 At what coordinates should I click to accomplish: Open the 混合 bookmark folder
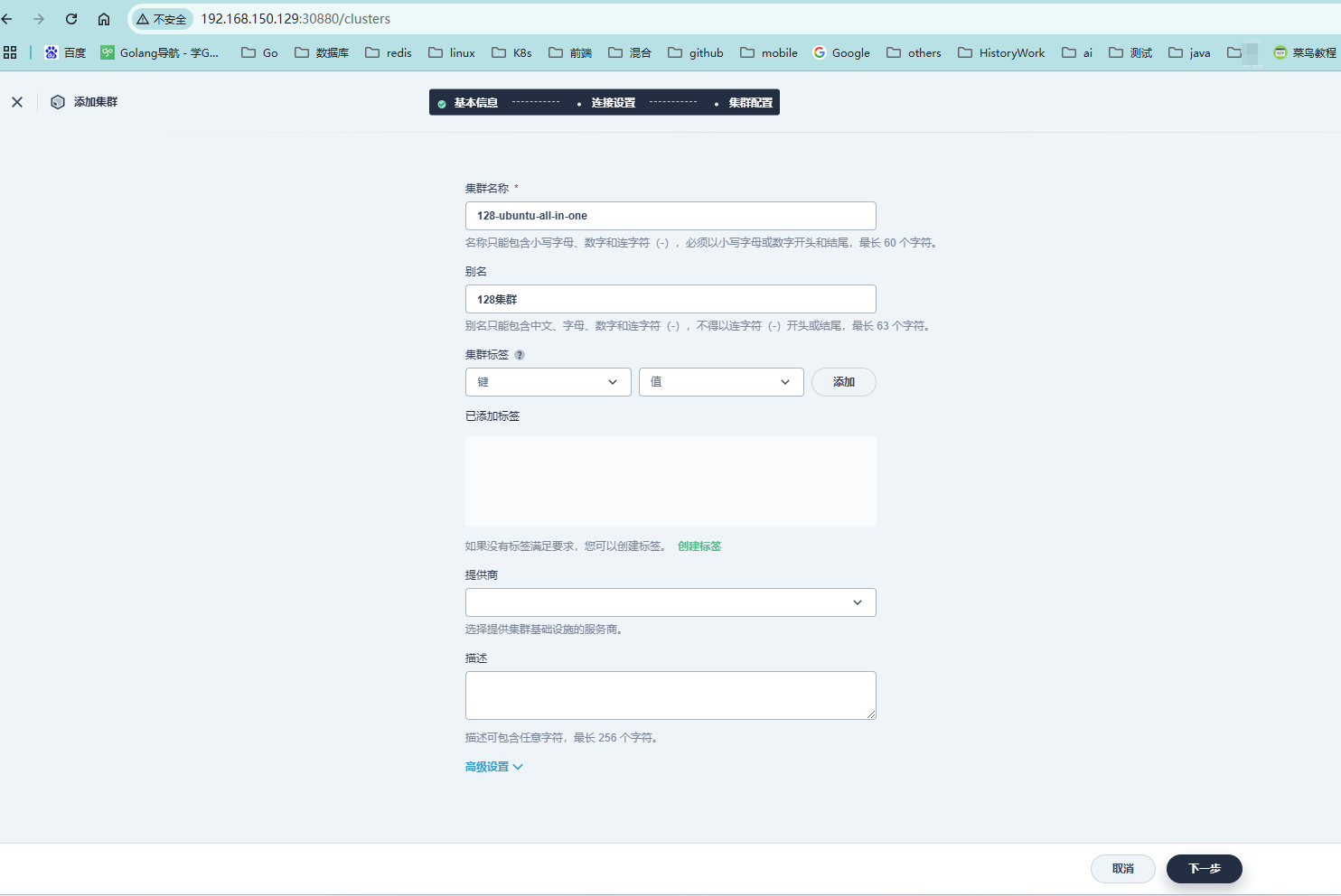tap(630, 52)
